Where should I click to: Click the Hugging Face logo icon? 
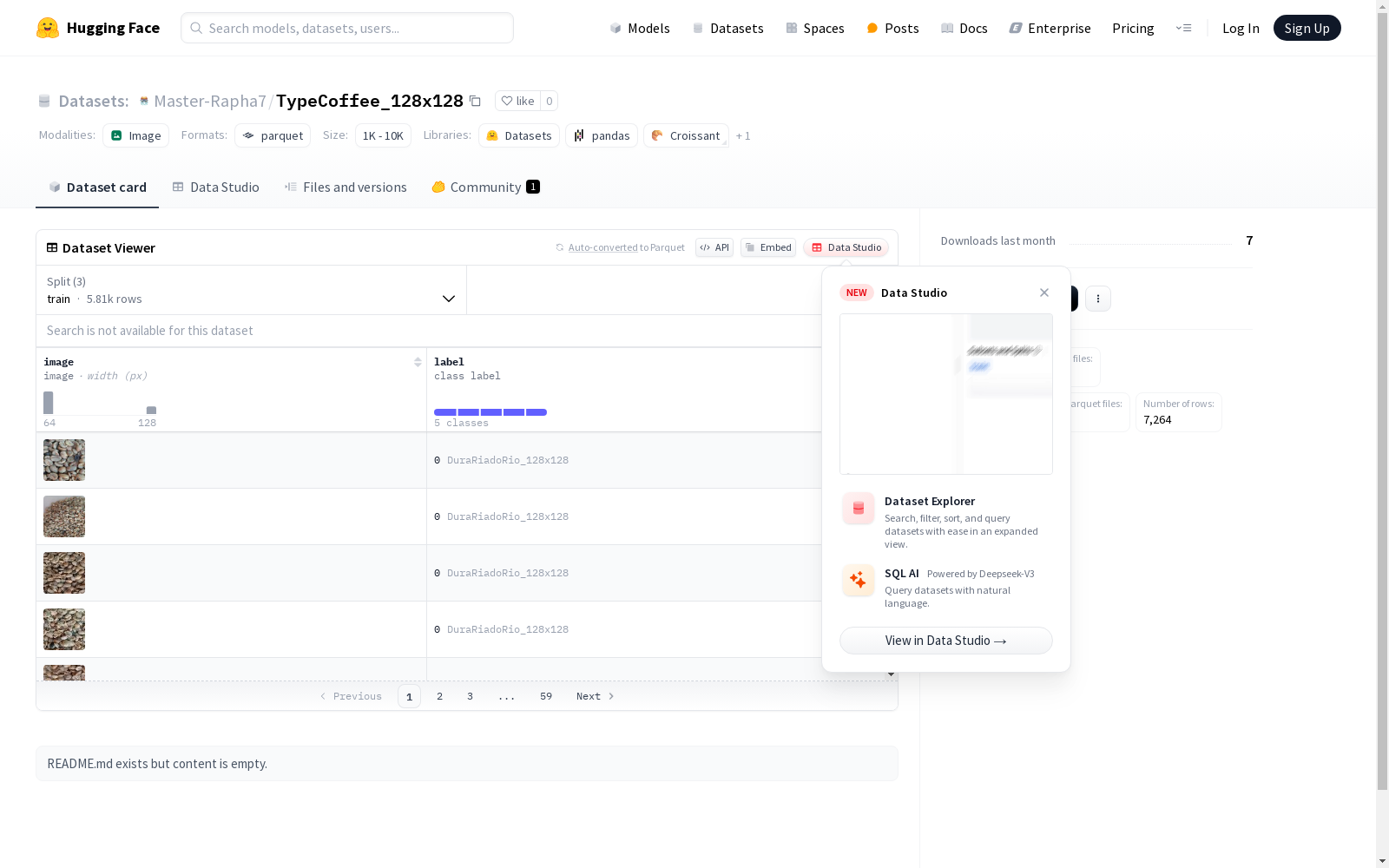[x=48, y=28]
